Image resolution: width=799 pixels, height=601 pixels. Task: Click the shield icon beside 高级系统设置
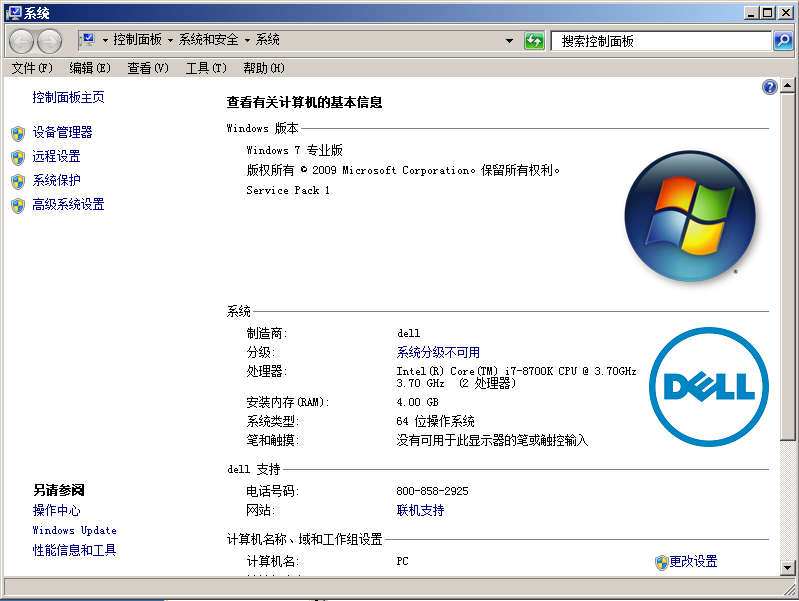[x=18, y=206]
